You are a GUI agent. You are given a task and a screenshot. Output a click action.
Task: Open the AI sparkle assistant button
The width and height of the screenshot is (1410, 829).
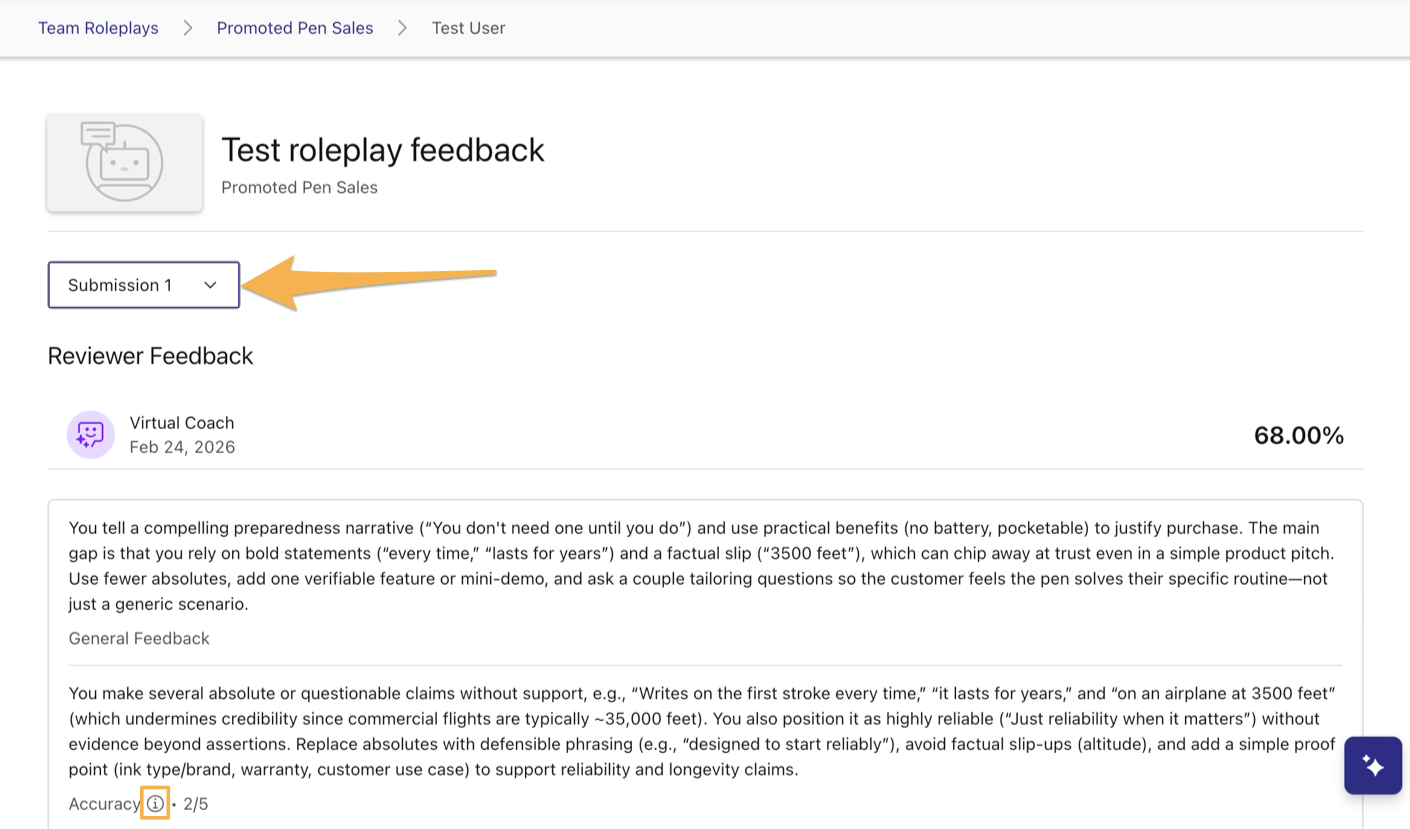(1372, 766)
